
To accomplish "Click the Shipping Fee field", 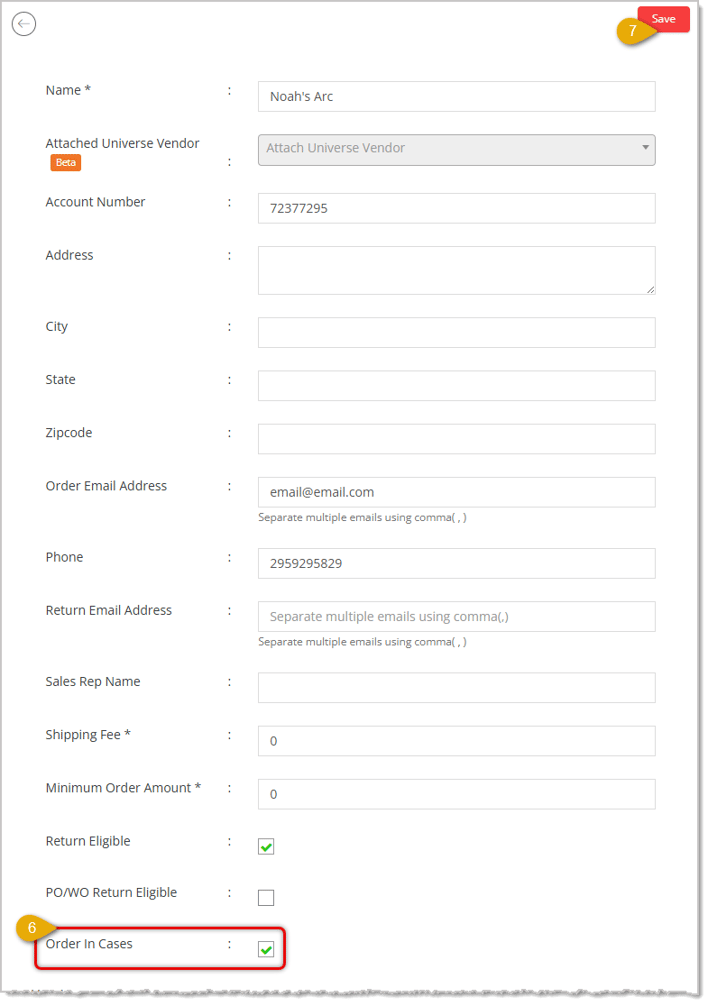I will [x=457, y=742].
